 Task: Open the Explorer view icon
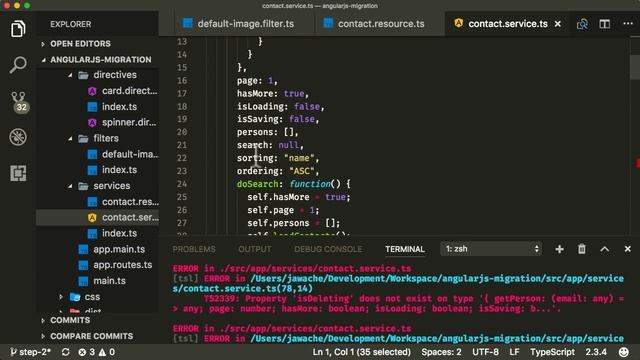tap(18, 29)
